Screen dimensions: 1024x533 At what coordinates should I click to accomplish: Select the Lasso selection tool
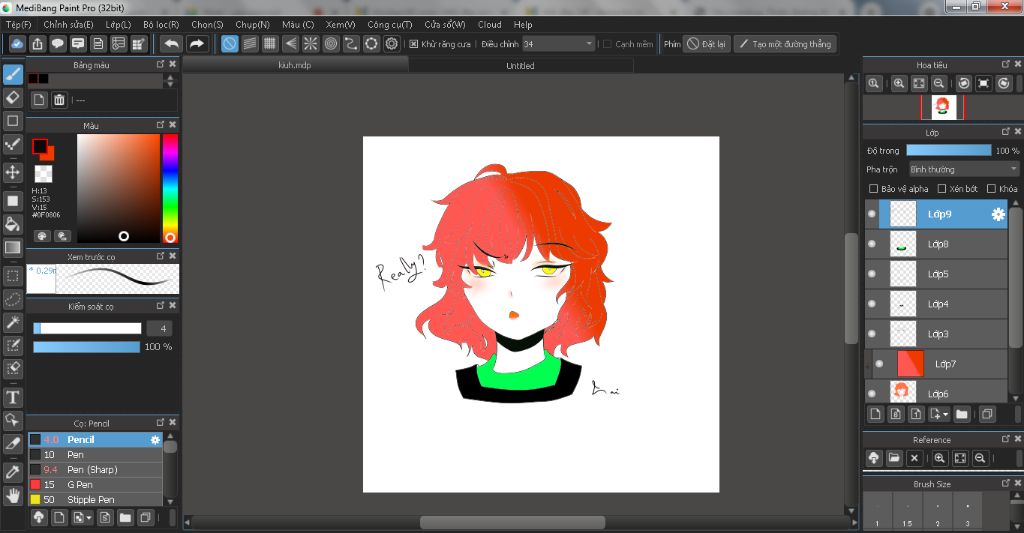point(12,299)
